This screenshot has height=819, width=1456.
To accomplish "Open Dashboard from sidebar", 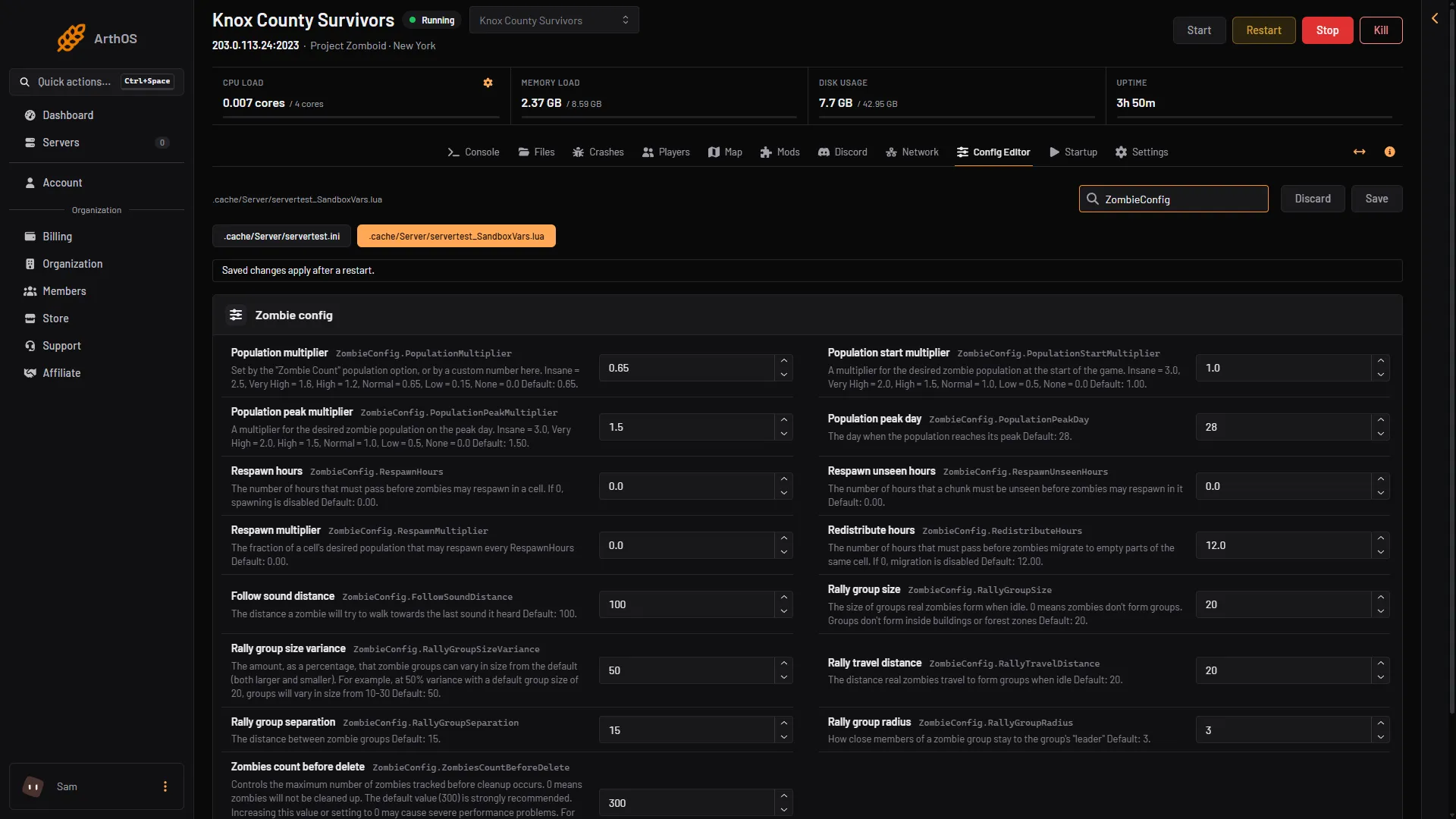I will (x=96, y=115).
